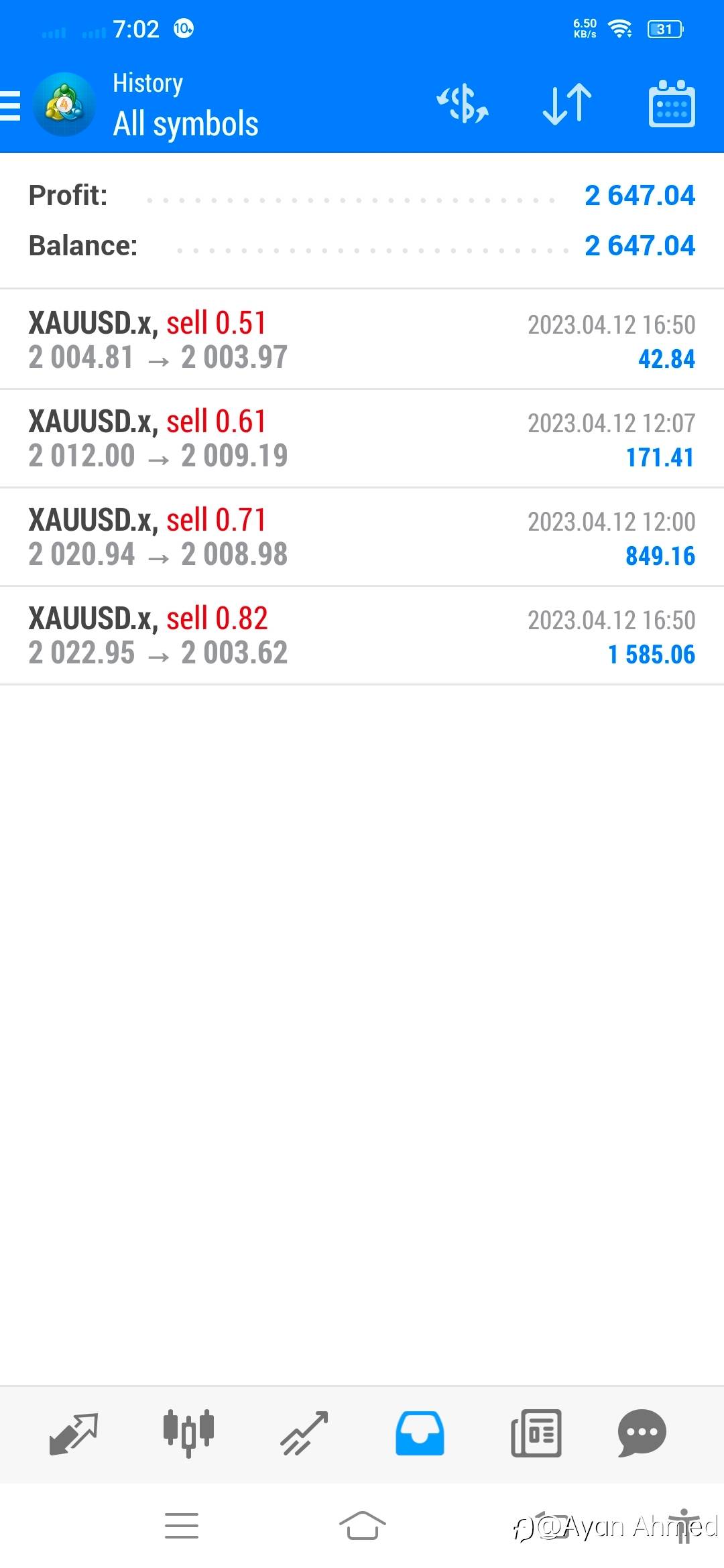Select the History inbox tab

(x=420, y=1434)
